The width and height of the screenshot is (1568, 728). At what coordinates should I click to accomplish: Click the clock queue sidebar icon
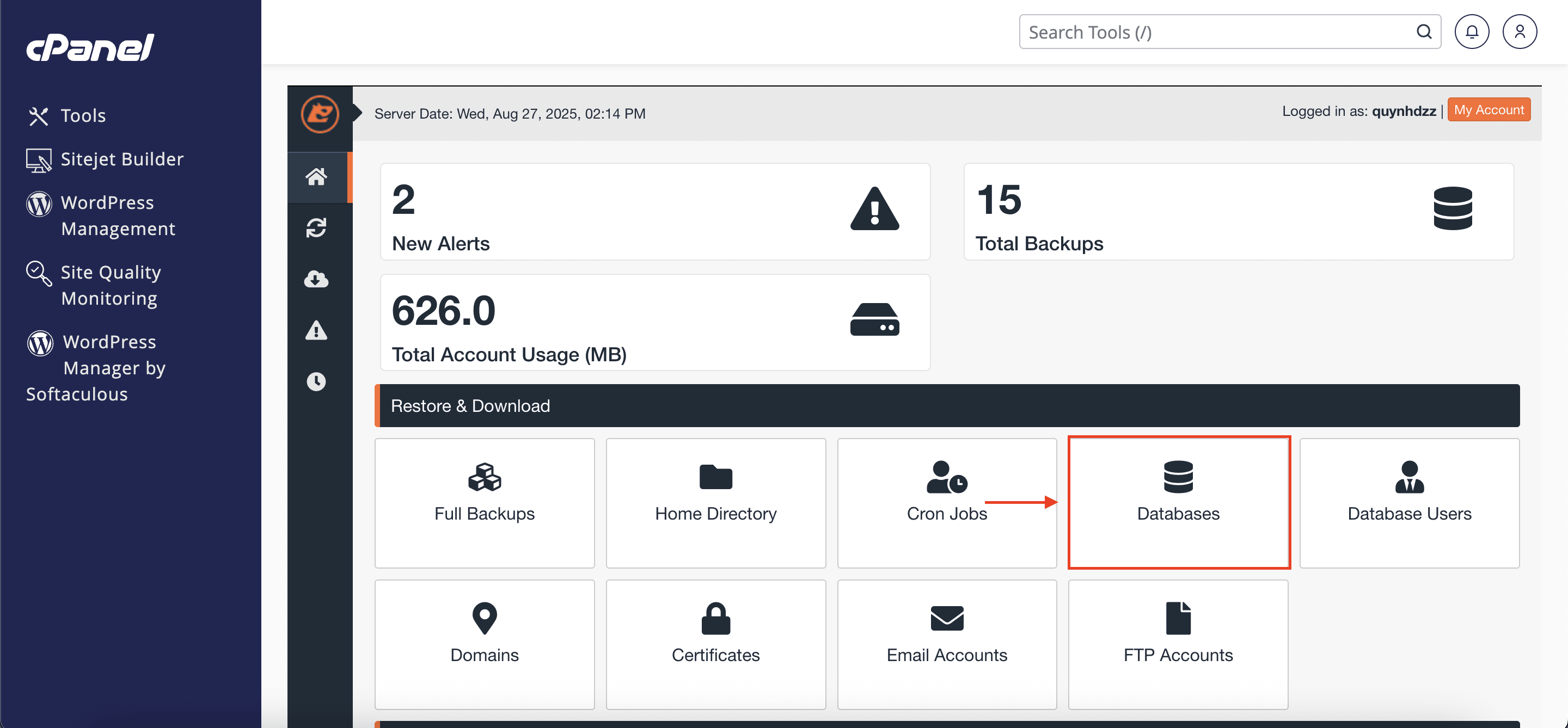coord(316,381)
